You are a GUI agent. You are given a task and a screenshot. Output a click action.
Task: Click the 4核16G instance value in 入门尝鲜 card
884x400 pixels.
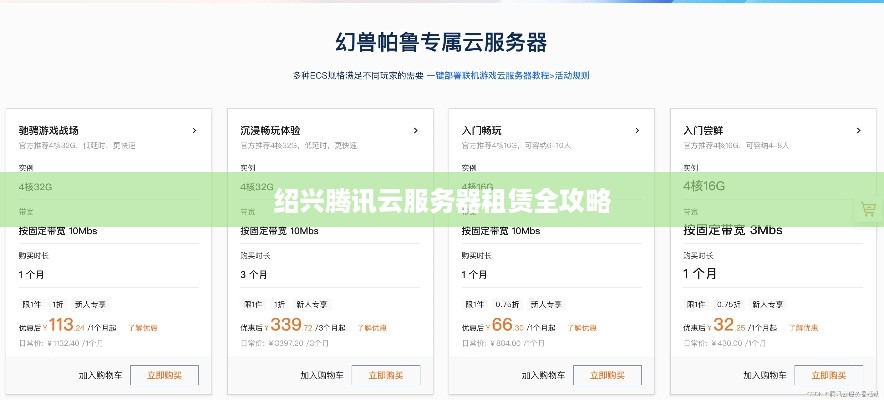pos(704,186)
